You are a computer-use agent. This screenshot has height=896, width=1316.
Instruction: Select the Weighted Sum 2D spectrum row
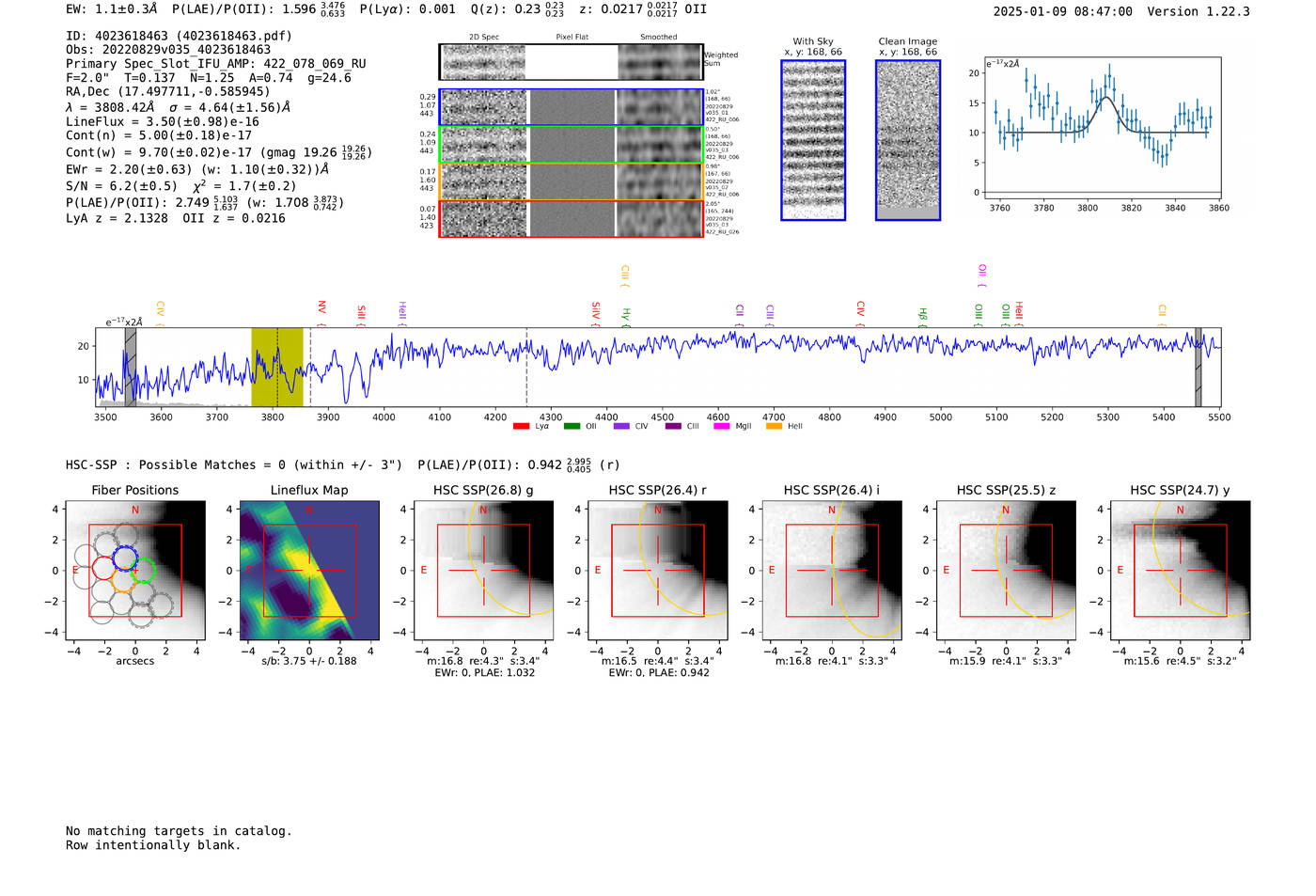tap(571, 62)
